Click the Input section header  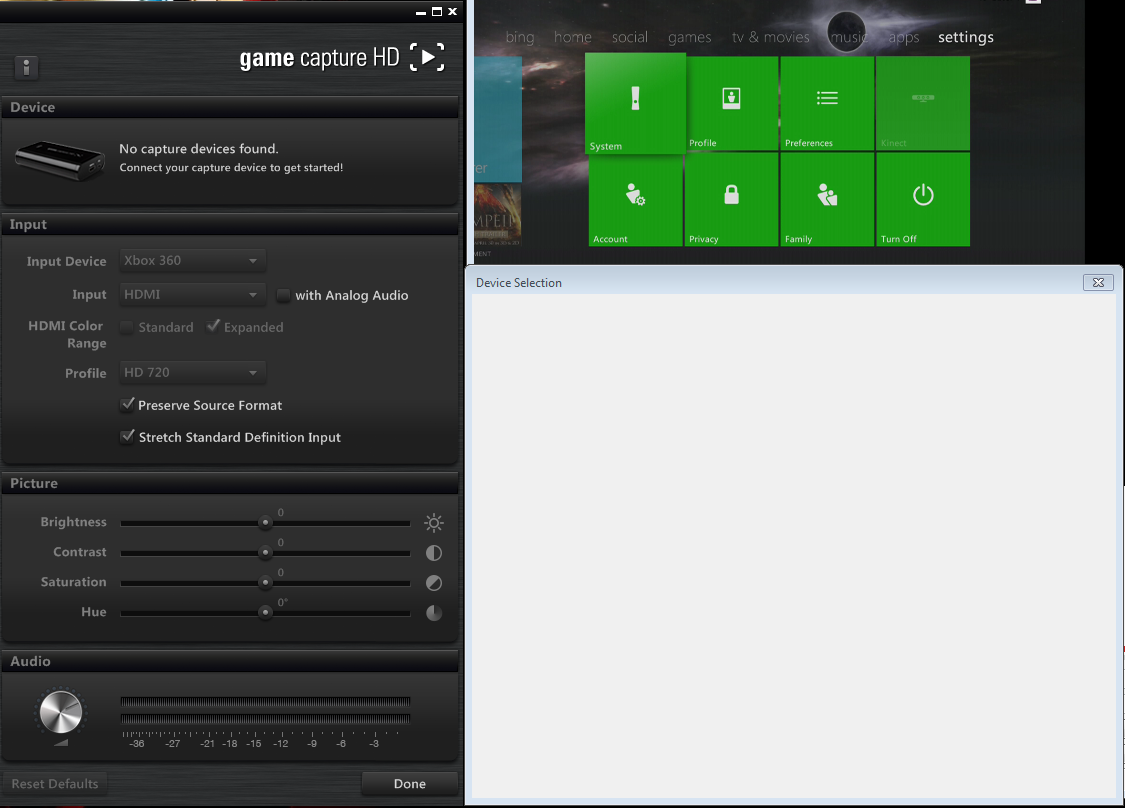click(230, 224)
